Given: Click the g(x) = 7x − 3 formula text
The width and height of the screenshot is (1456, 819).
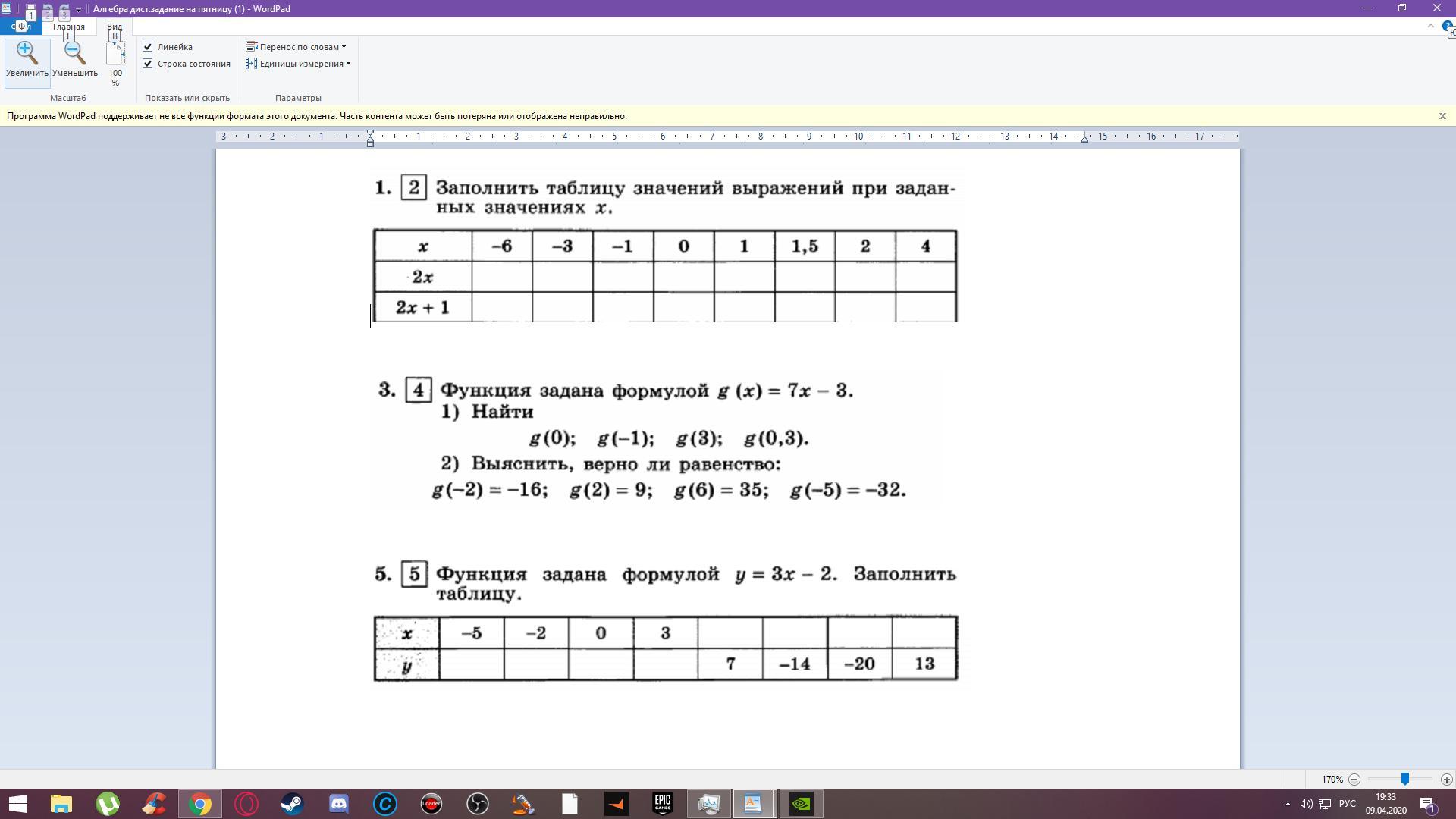Looking at the screenshot, I should [785, 391].
